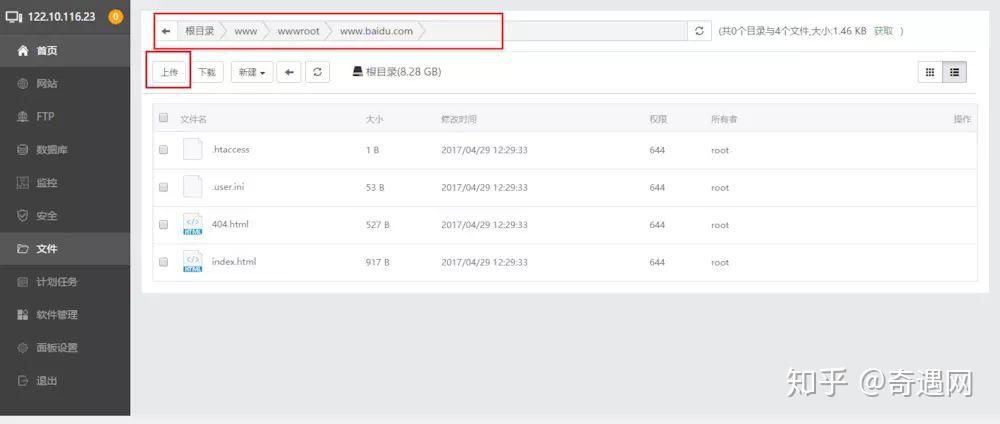Image resolution: width=1000 pixels, height=424 pixels.
Task: Expand the 新建 dropdown
Action: pyautogui.click(x=252, y=72)
